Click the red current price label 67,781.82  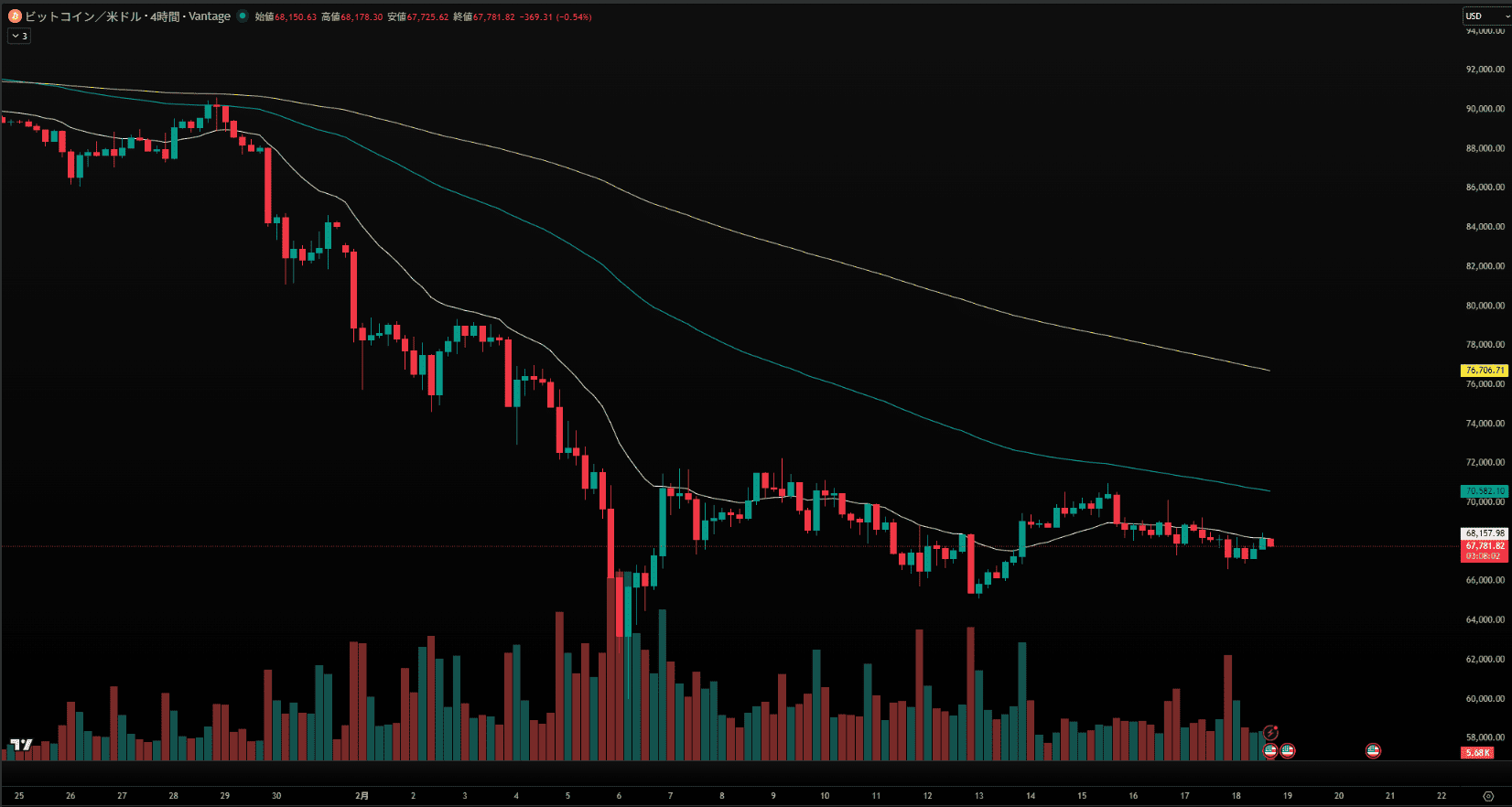pyautogui.click(x=1484, y=545)
